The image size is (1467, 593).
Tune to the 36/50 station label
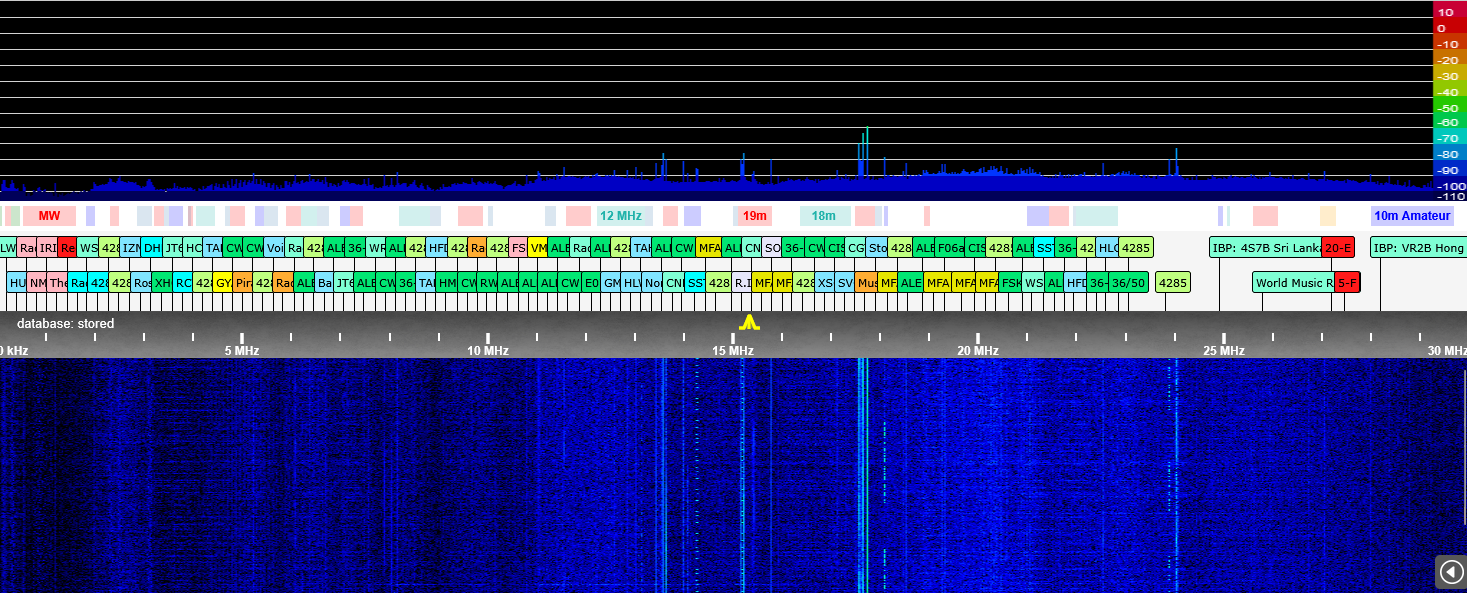[1128, 283]
